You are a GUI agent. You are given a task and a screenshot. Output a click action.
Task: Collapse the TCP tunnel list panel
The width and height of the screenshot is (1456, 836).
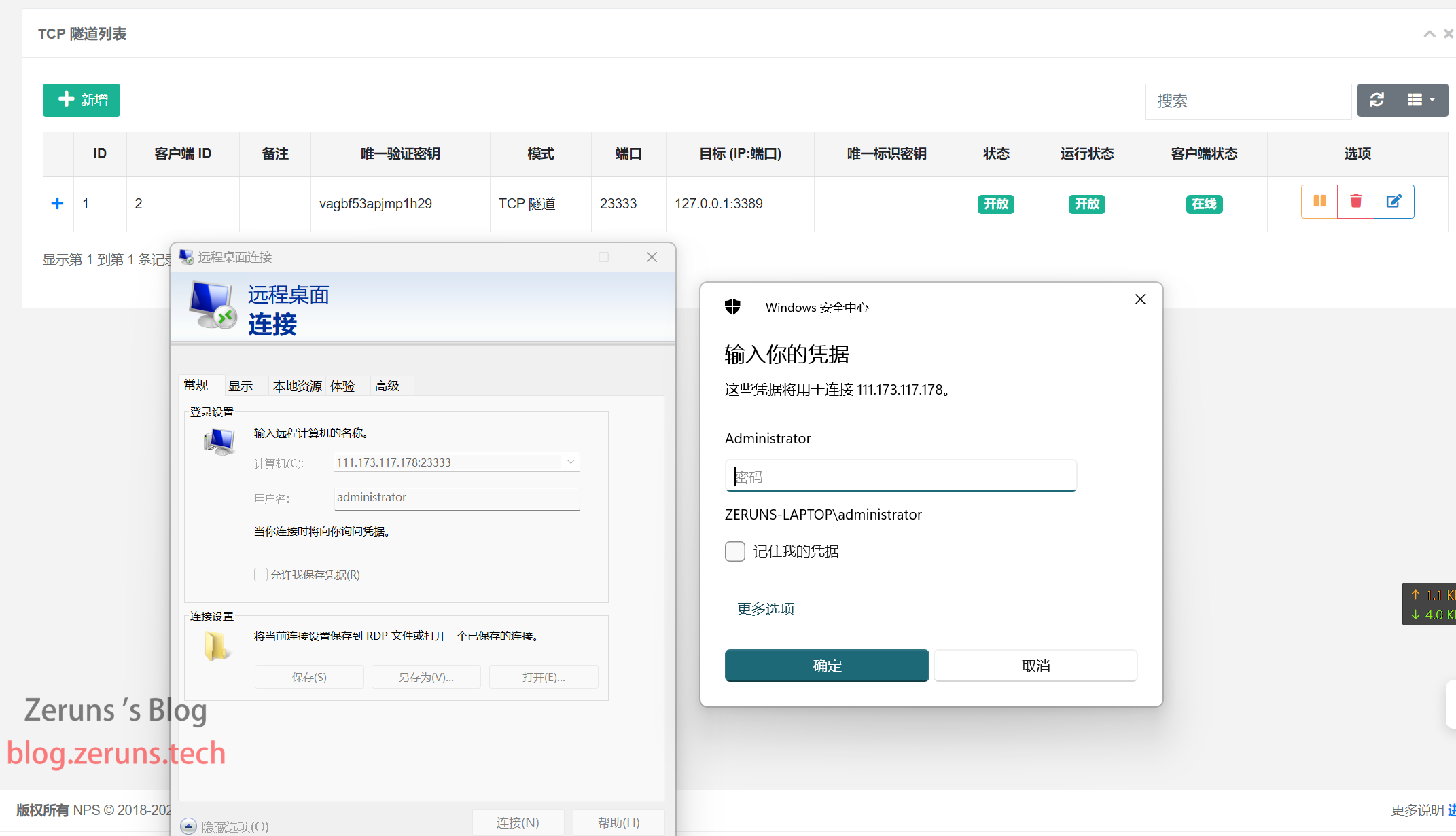point(1429,34)
